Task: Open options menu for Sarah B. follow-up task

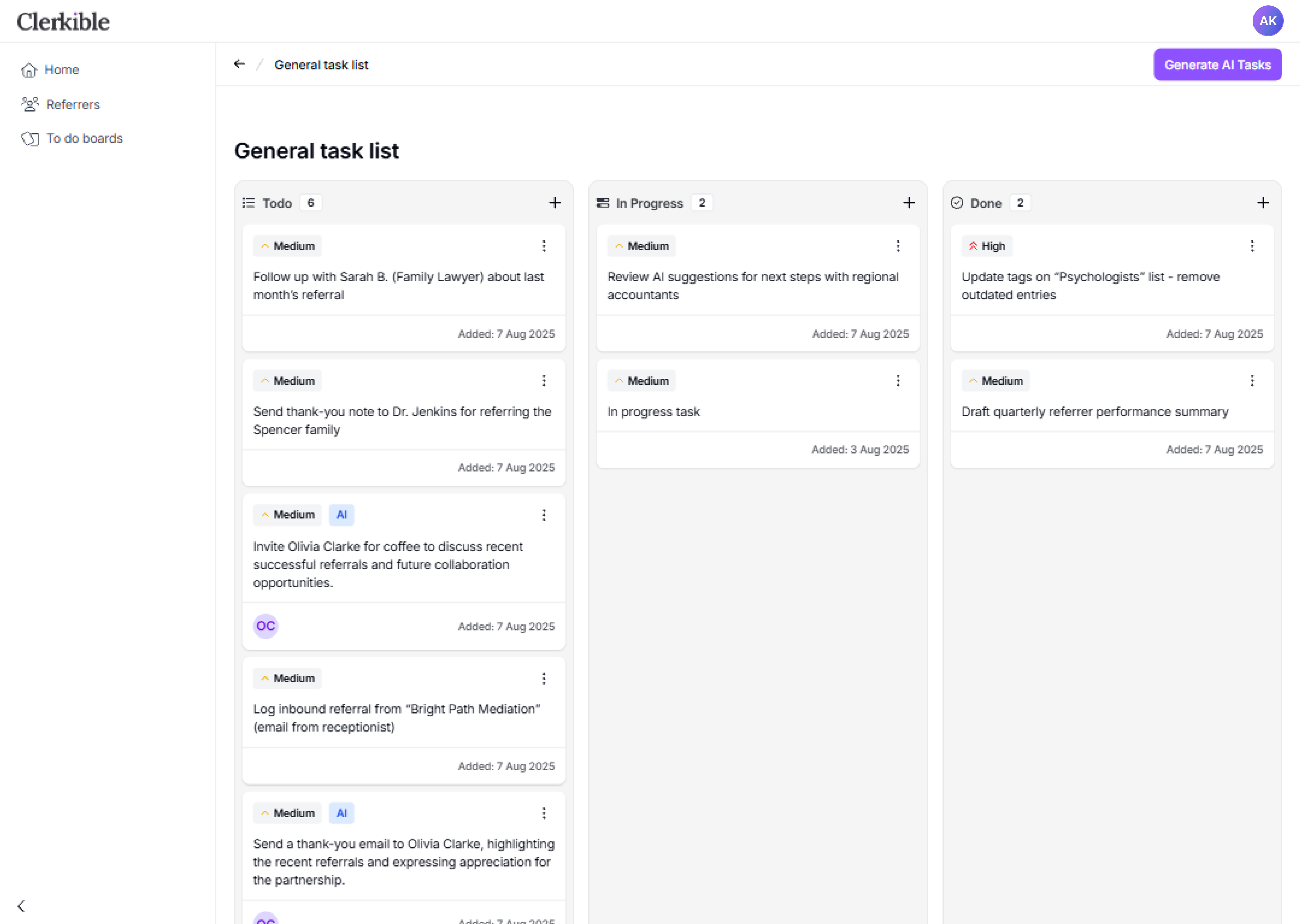Action: point(543,246)
